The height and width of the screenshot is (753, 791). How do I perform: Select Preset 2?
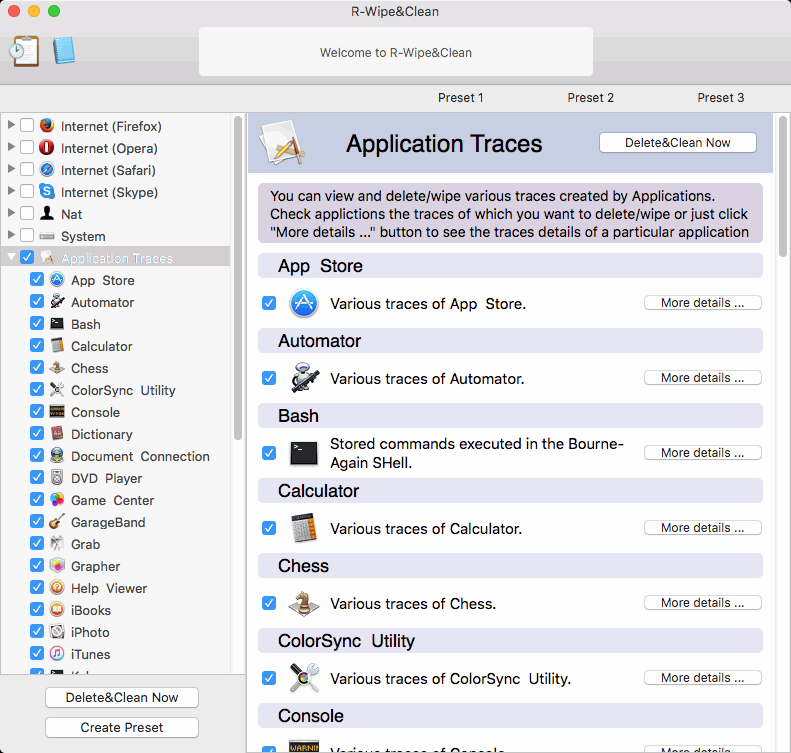pyautogui.click(x=591, y=98)
